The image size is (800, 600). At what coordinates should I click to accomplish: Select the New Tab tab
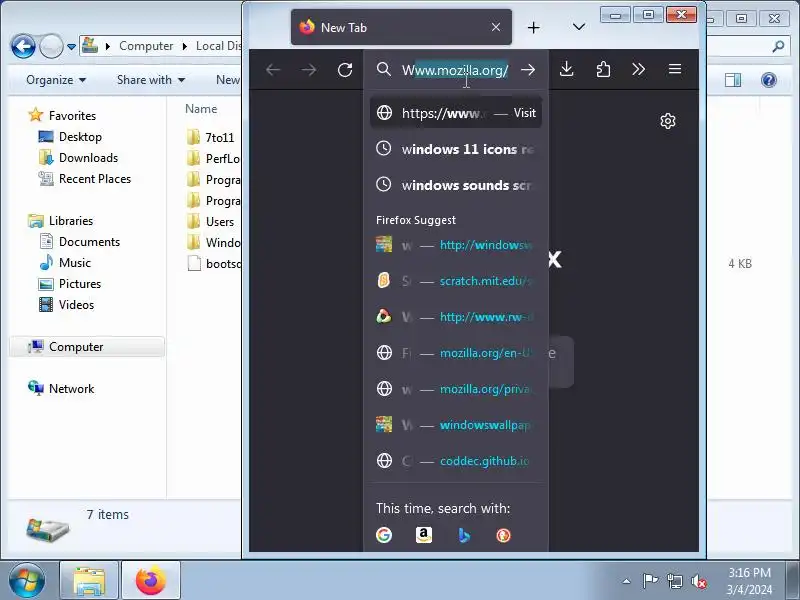401,27
